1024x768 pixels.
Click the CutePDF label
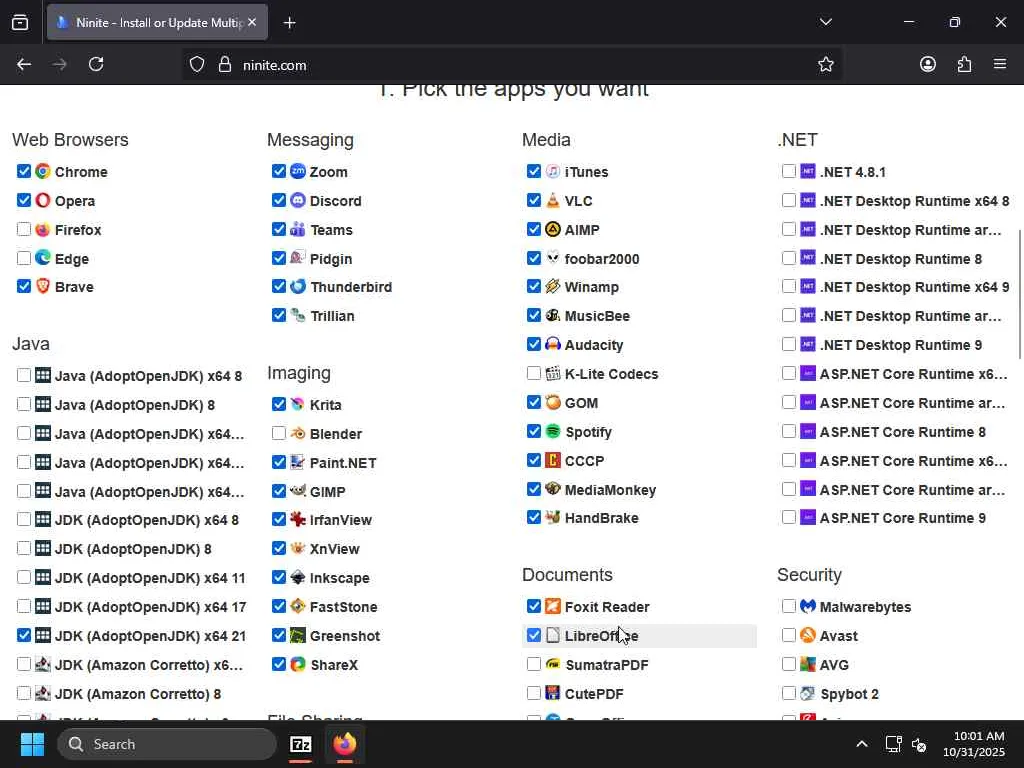click(x=594, y=694)
